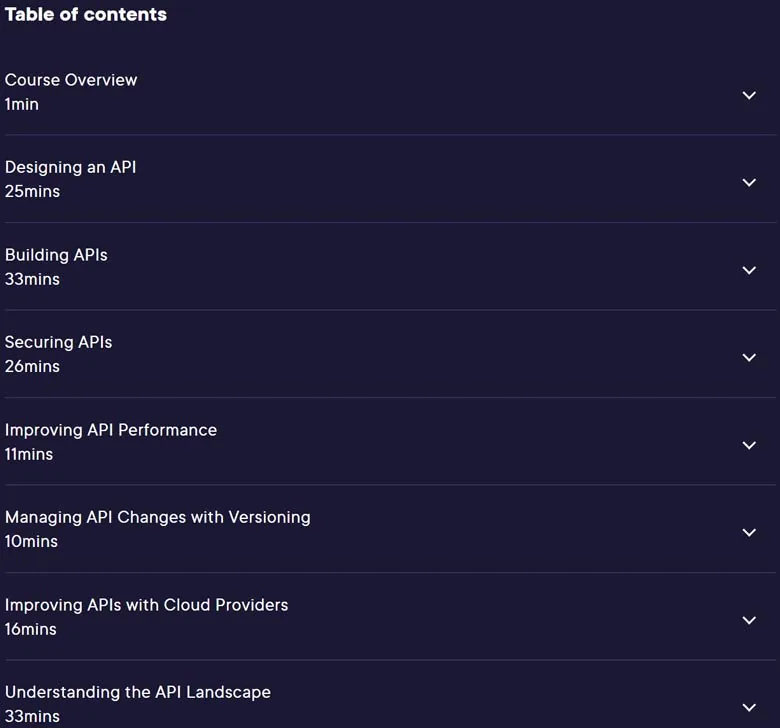Expand the Improving API Performance chevron
This screenshot has height=728, width=780.
pos(749,445)
